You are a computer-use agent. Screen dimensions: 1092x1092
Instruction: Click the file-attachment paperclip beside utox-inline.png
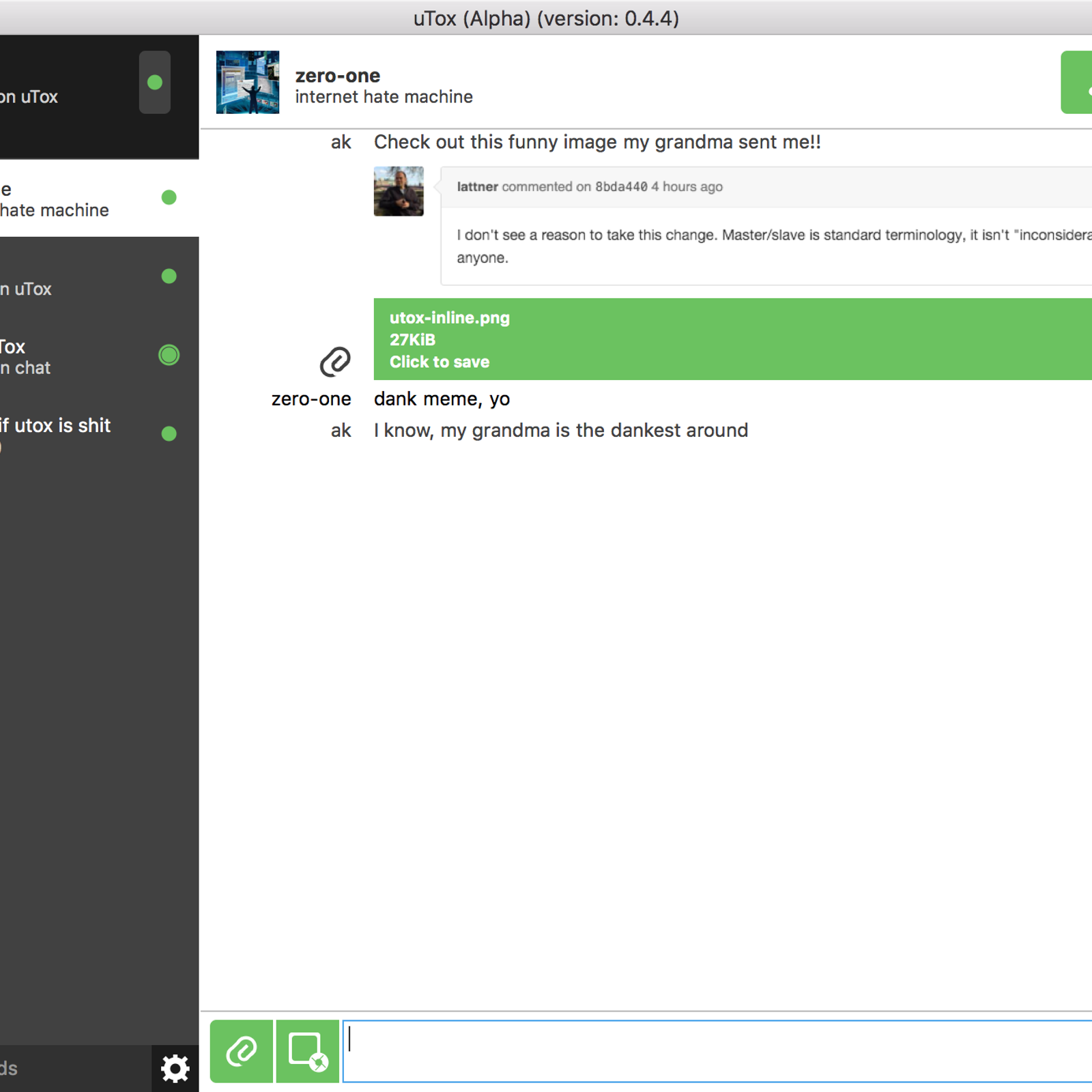(x=335, y=362)
